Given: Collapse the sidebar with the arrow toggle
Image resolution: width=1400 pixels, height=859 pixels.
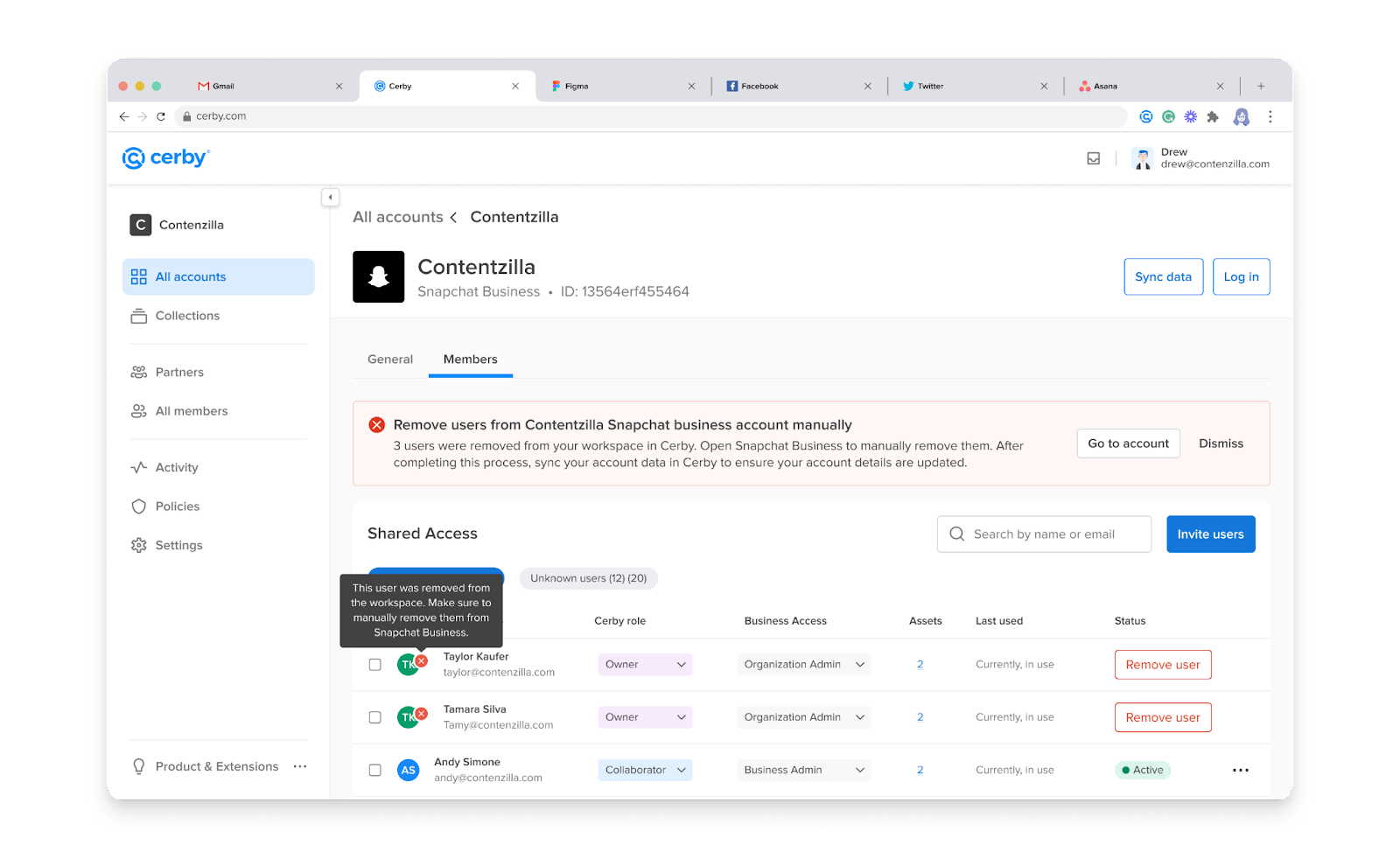Looking at the screenshot, I should pyautogui.click(x=330, y=198).
